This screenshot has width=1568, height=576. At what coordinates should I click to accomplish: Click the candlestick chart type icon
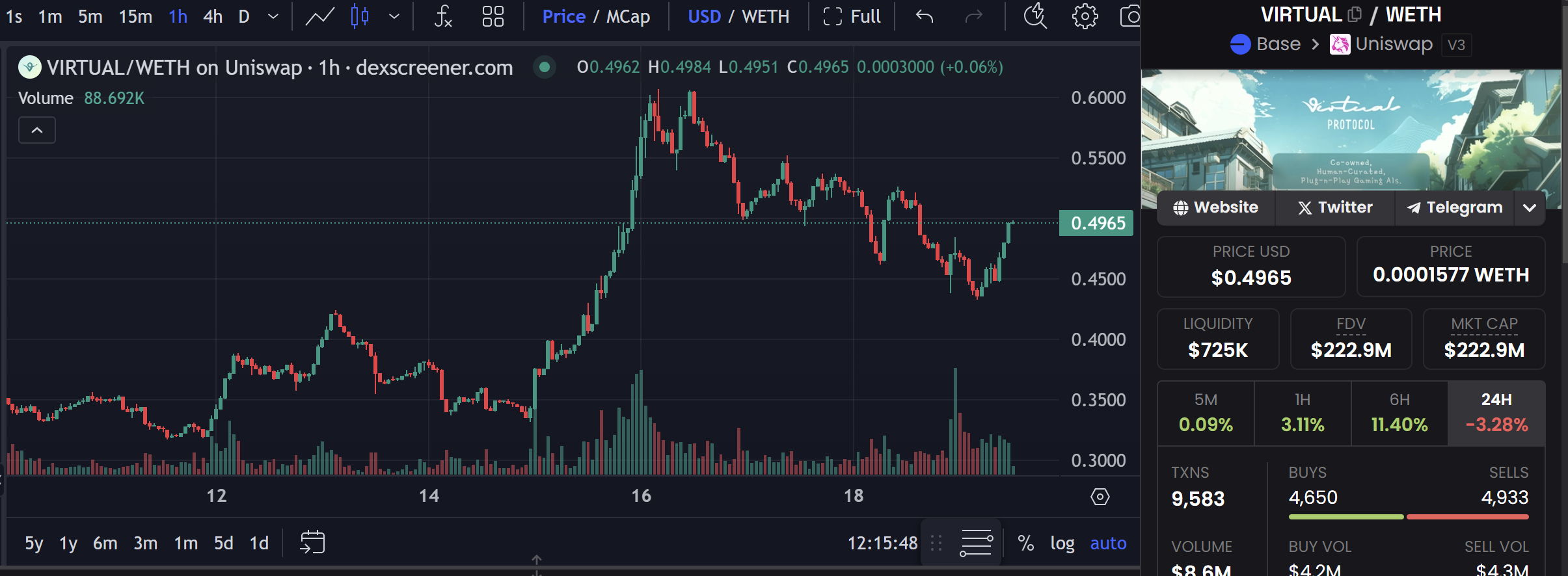tap(360, 16)
